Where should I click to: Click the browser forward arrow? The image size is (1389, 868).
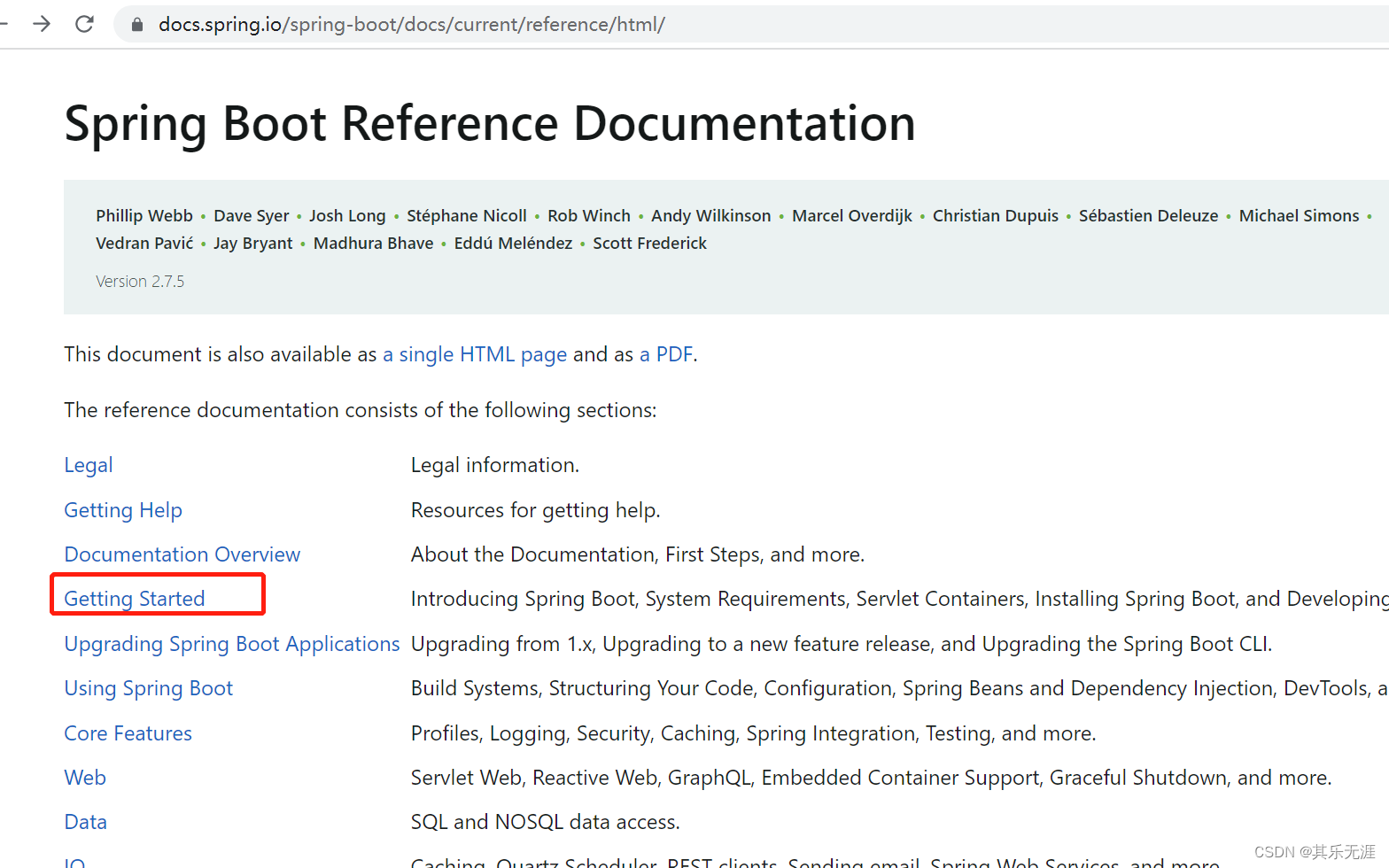pyautogui.click(x=42, y=24)
